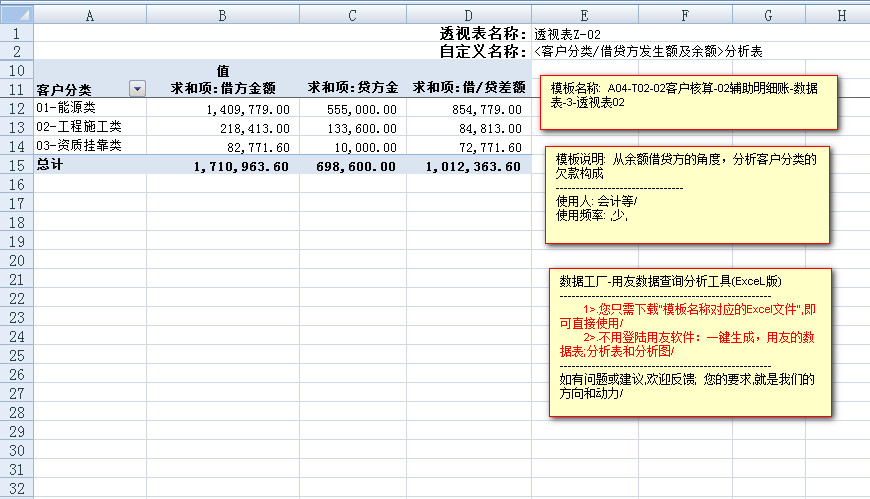
Task: Select row 15 header
Action: click(16, 165)
